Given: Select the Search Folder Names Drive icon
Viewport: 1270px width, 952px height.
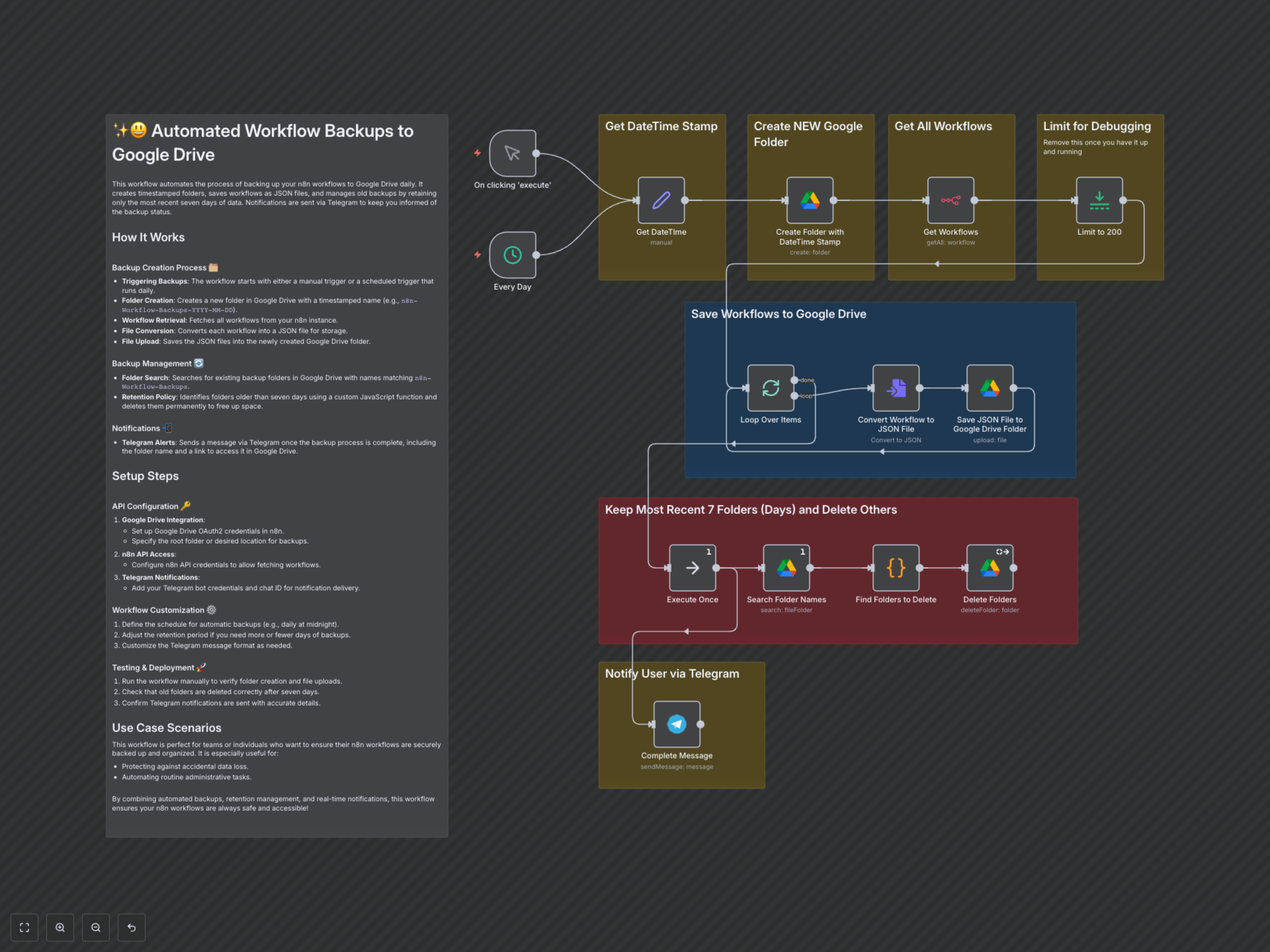Looking at the screenshot, I should (x=786, y=568).
